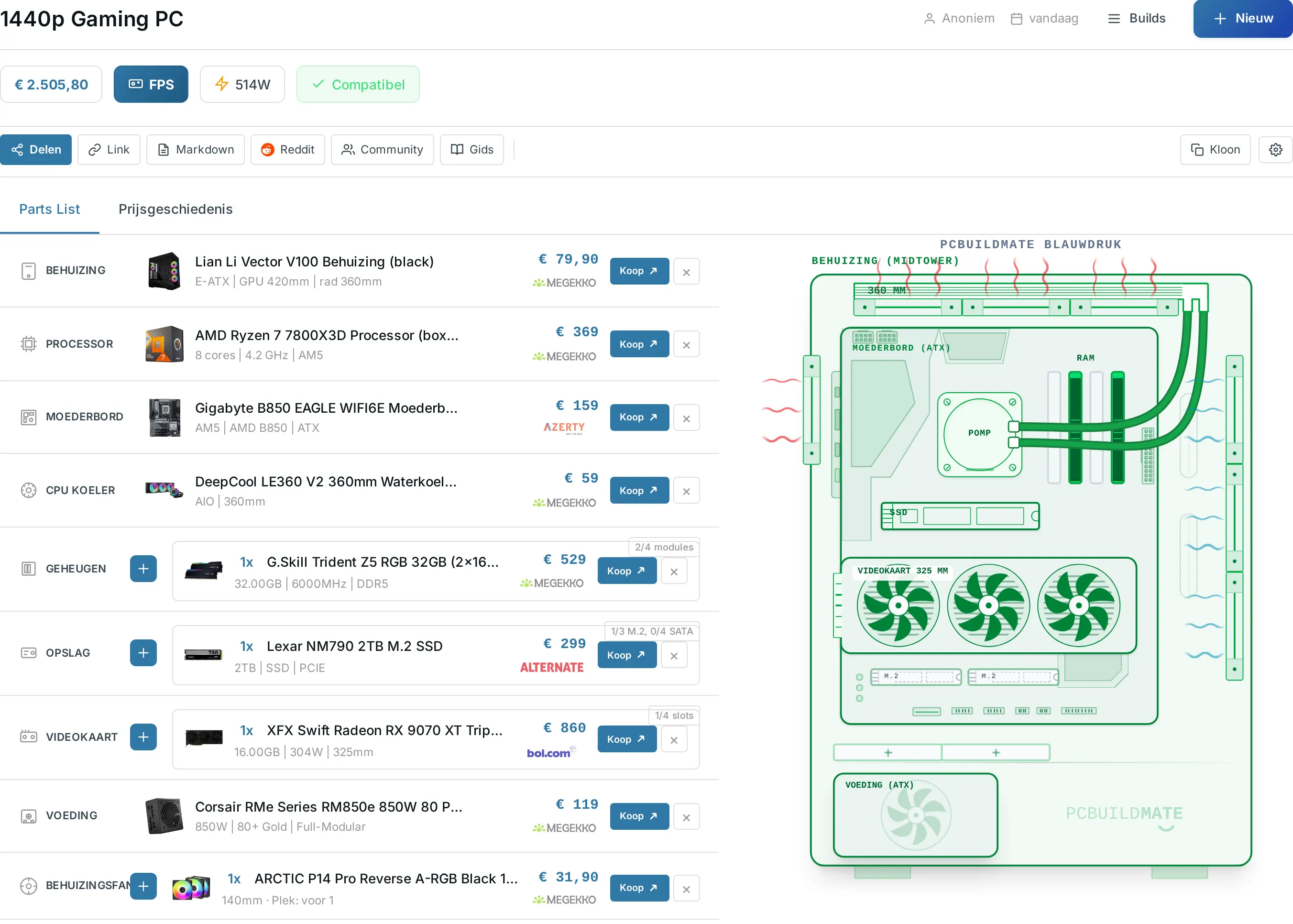Remove the Corsair RM850e power supply
Viewport: 1293px width, 924px height.
[686, 817]
